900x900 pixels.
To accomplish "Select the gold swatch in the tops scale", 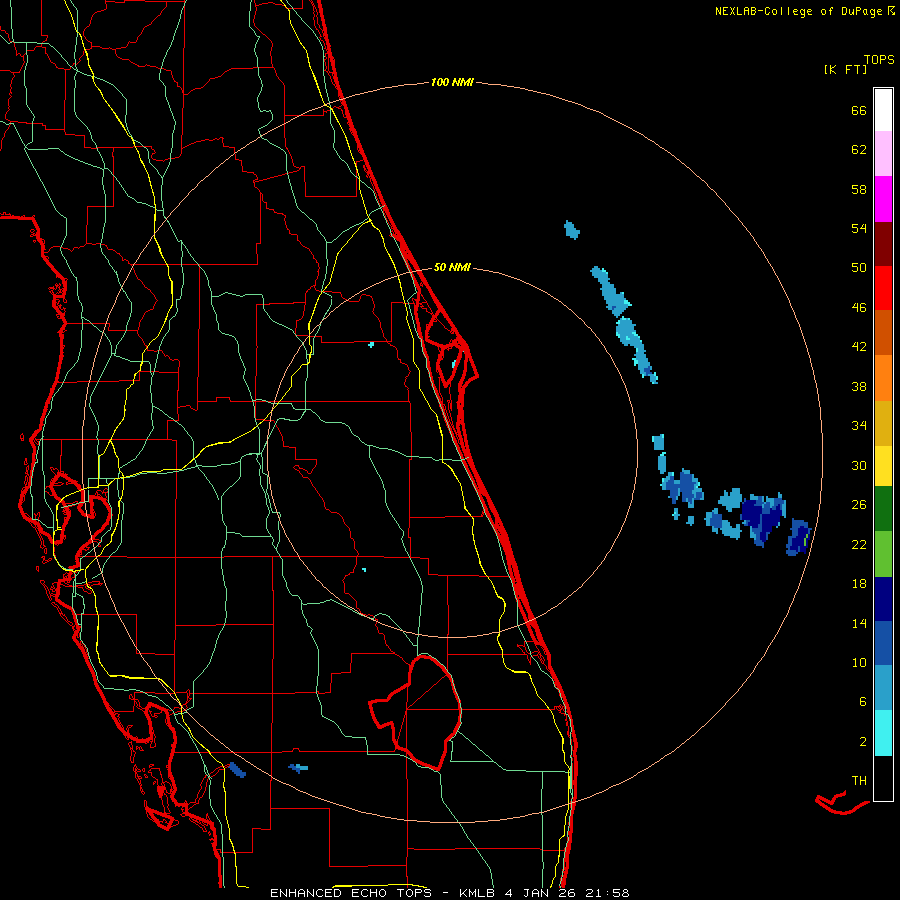I will click(883, 424).
